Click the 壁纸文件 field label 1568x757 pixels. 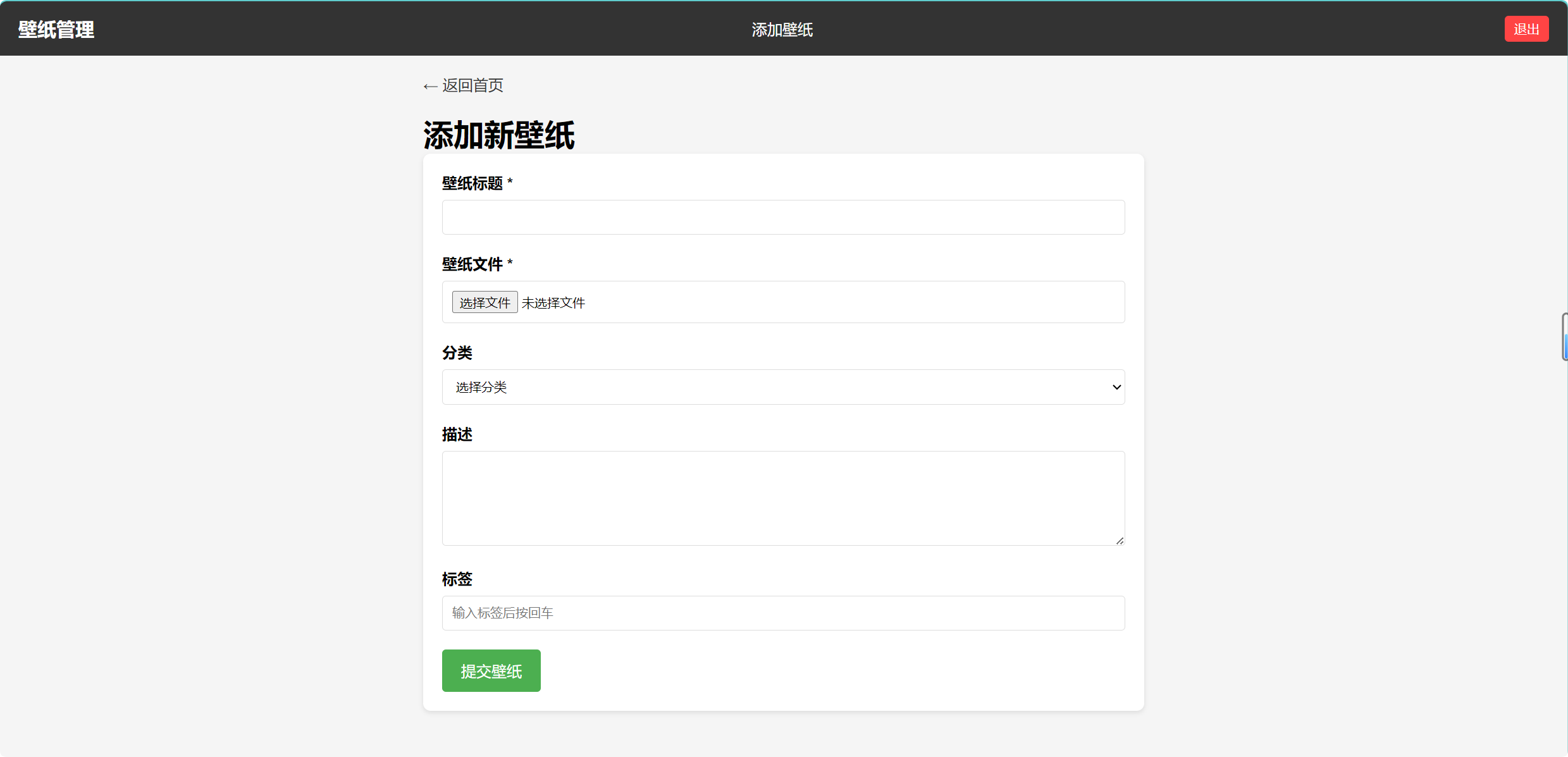472,264
